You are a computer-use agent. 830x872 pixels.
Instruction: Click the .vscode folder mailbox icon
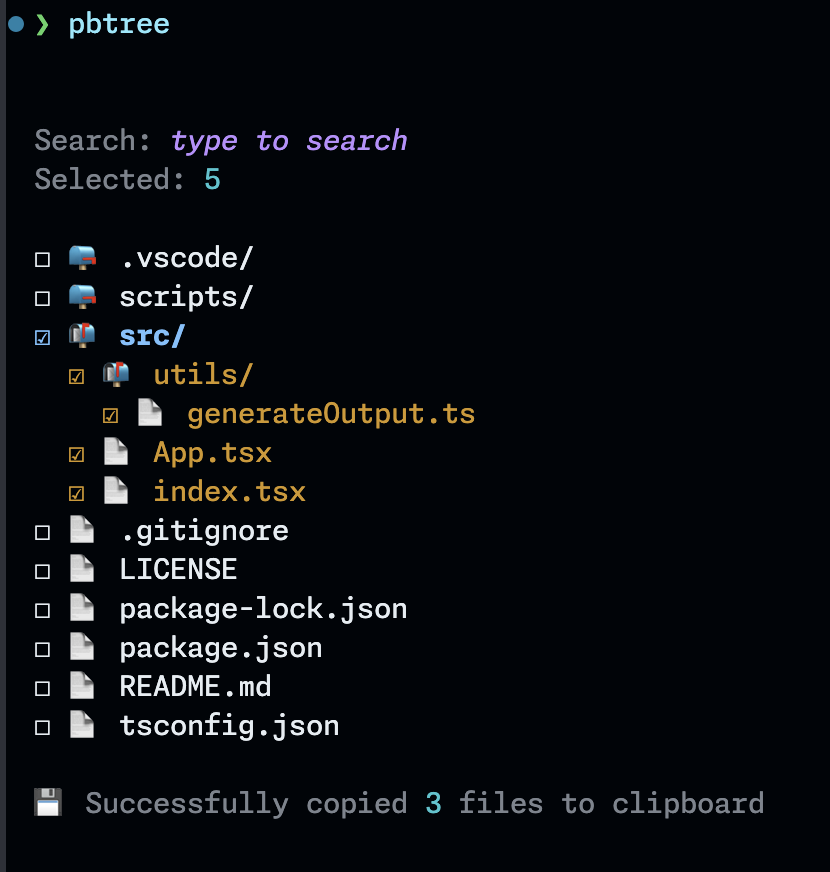point(82,258)
